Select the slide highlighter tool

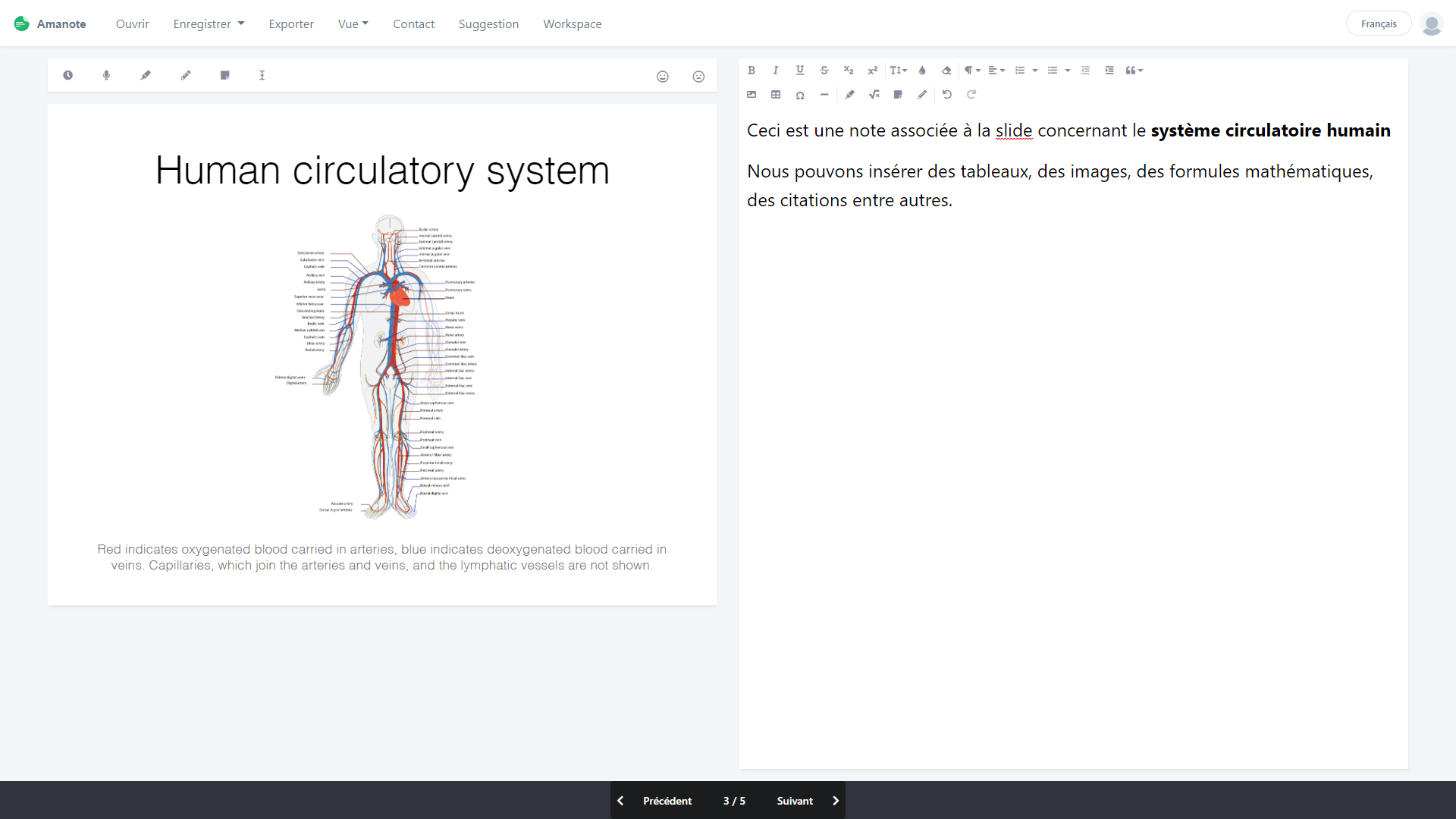[x=146, y=75]
